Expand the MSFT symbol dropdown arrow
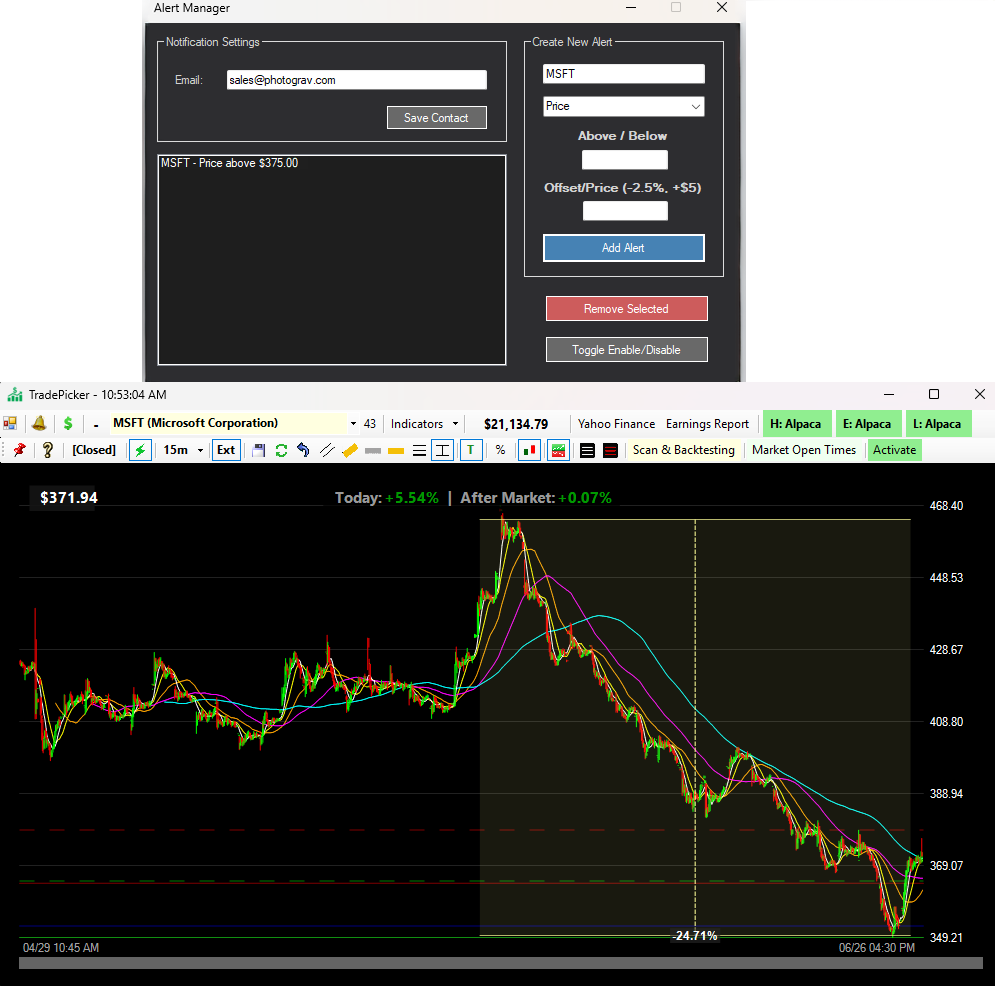This screenshot has height=986, width=995. click(353, 424)
